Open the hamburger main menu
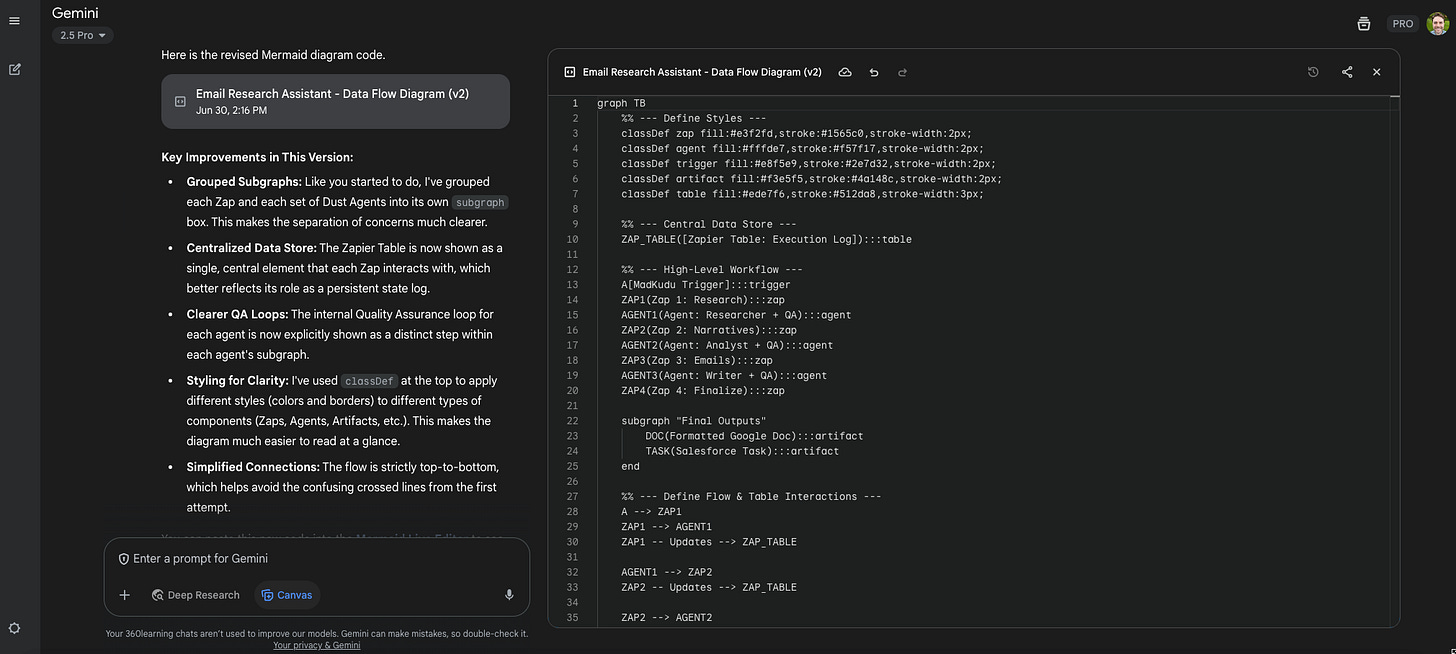The width and height of the screenshot is (1456, 654). tap(14, 21)
